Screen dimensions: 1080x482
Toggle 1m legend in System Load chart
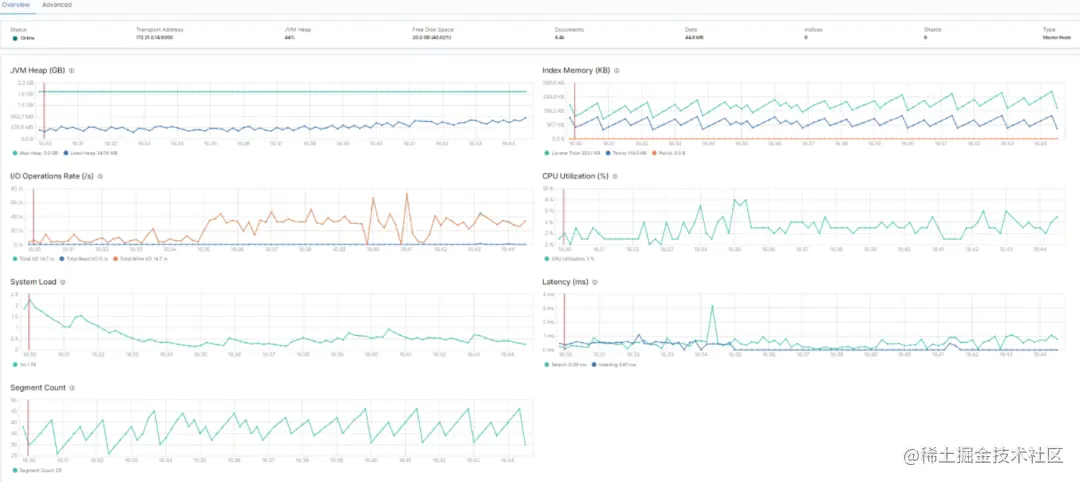22,364
